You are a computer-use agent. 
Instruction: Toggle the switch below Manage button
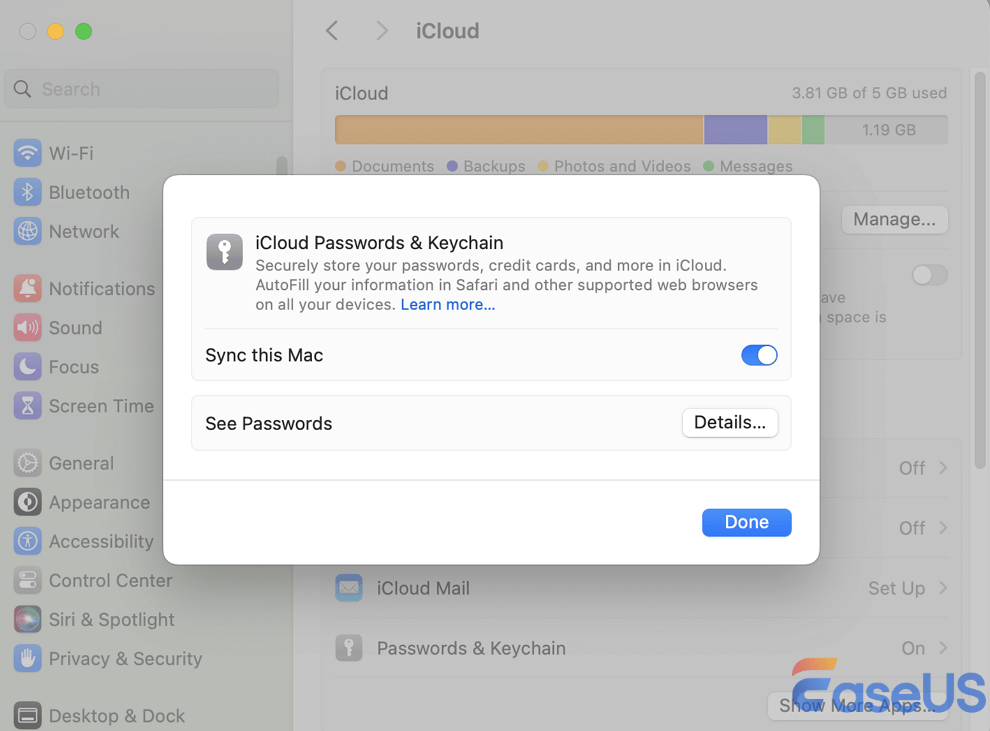tap(929, 275)
